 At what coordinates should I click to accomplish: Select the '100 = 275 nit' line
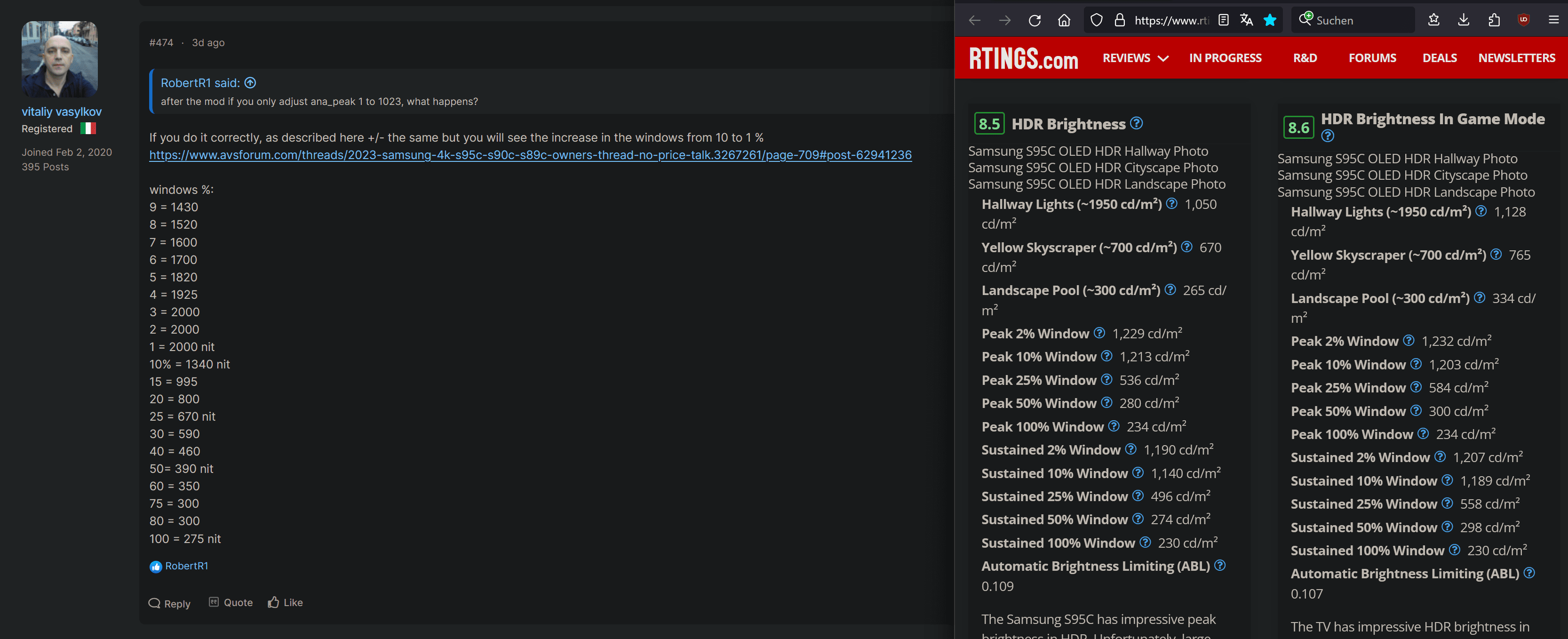(185, 539)
